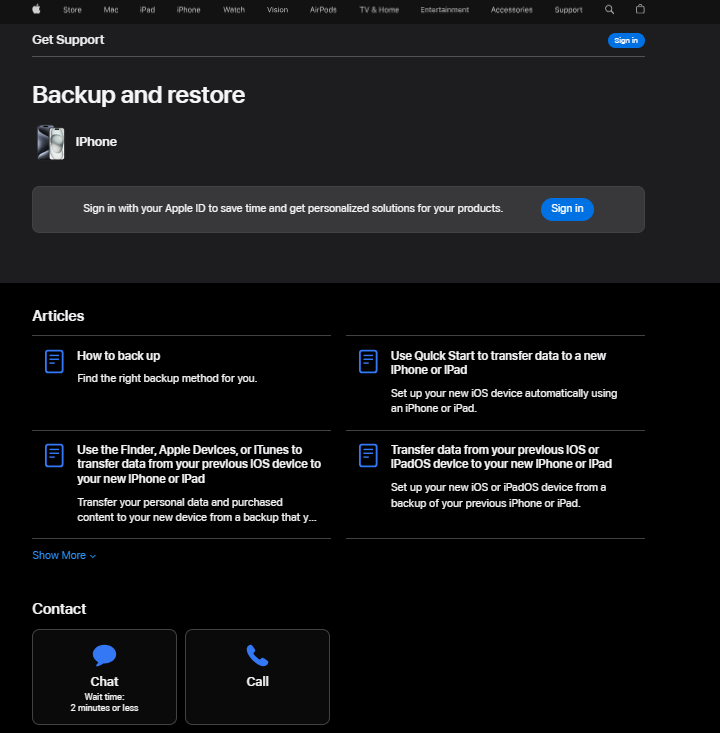The height and width of the screenshot is (733, 720).
Task: Click the iPhone product image
Action: [50, 142]
